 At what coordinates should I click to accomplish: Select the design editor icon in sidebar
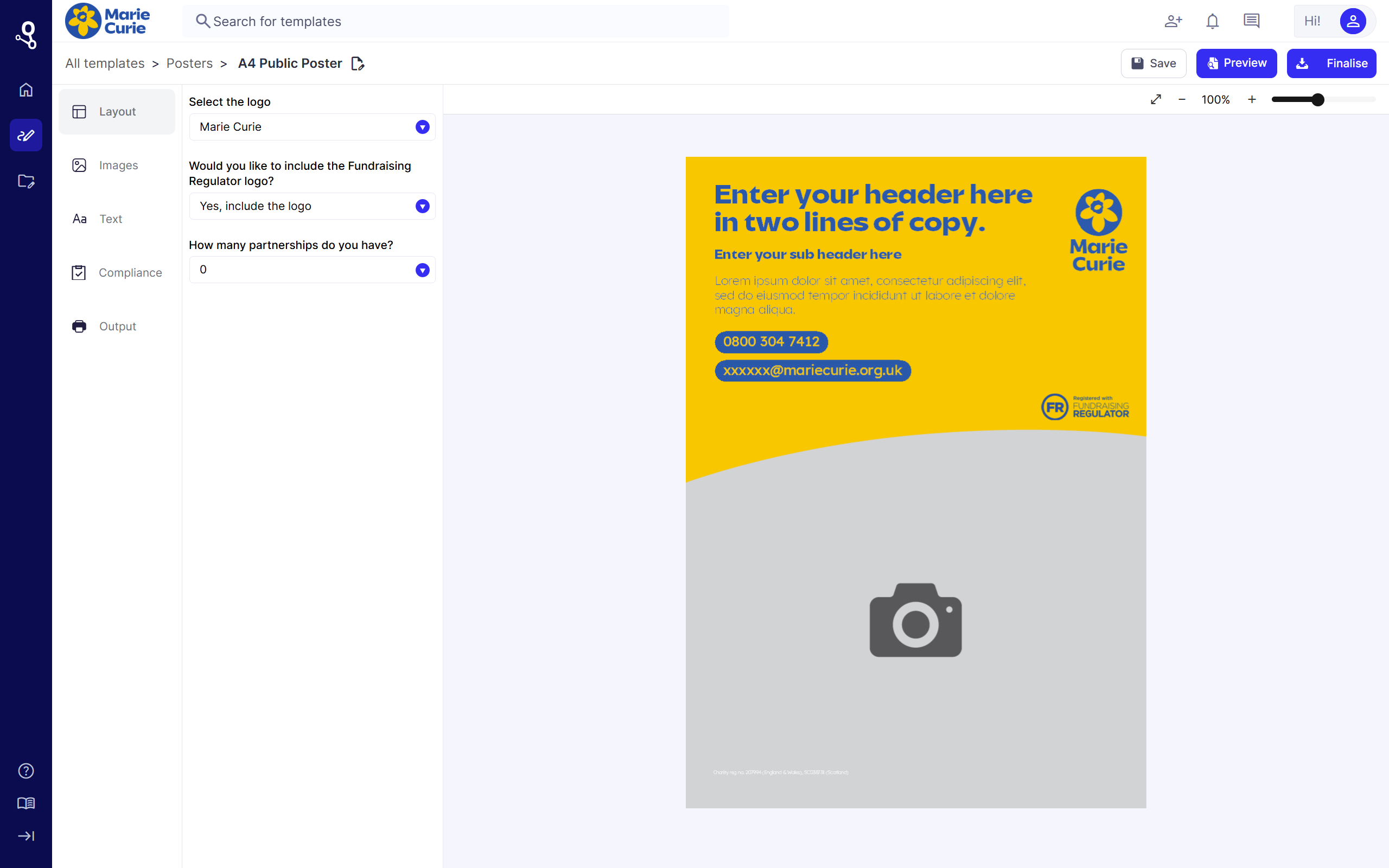(x=26, y=136)
